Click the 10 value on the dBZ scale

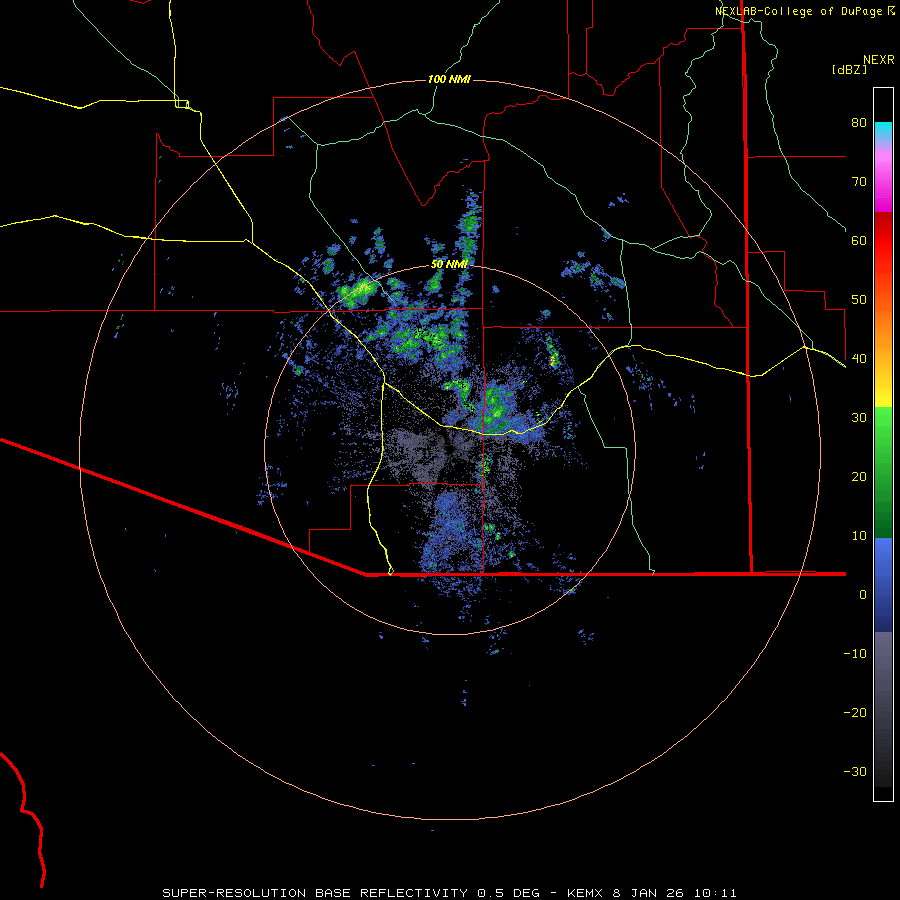(x=859, y=536)
